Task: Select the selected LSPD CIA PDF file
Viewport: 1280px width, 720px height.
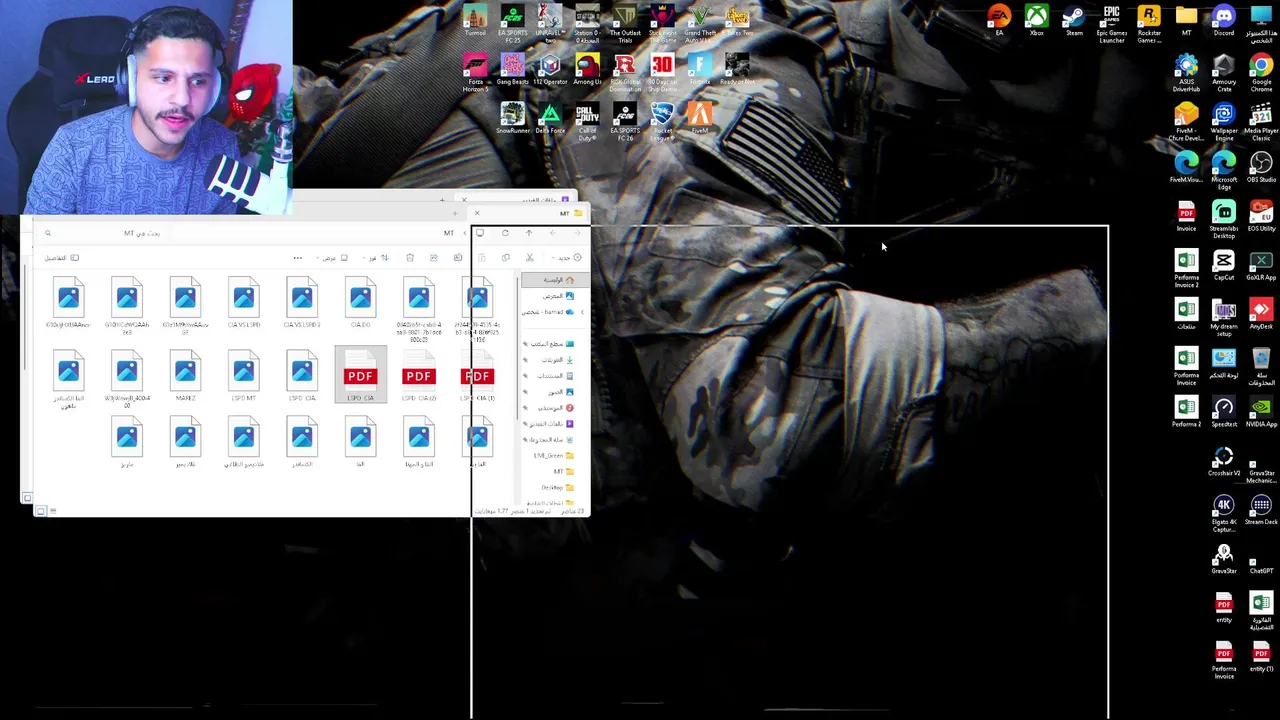Action: 360,376
